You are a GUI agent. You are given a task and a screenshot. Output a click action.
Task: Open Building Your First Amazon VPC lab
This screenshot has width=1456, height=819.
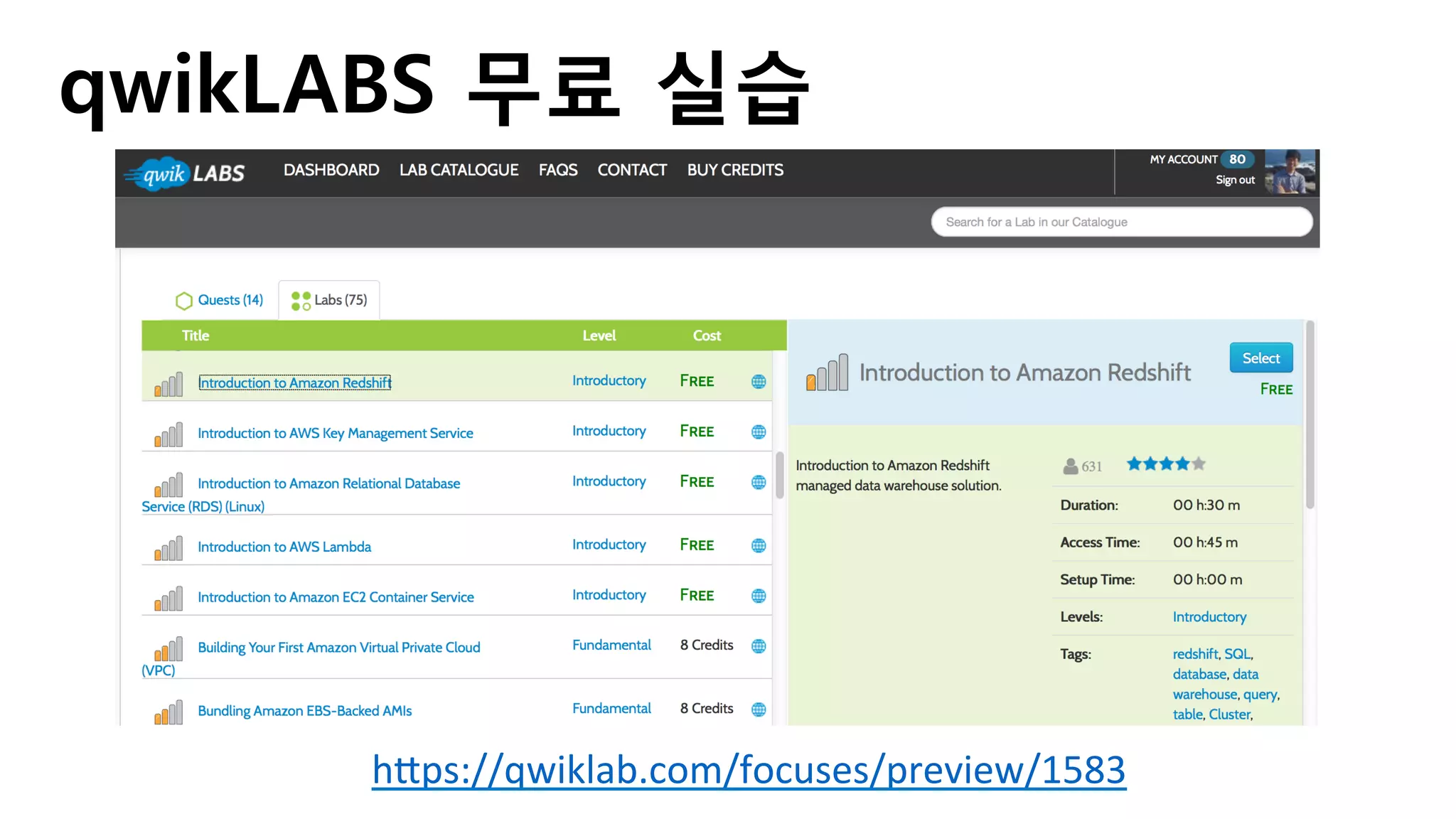tap(338, 648)
